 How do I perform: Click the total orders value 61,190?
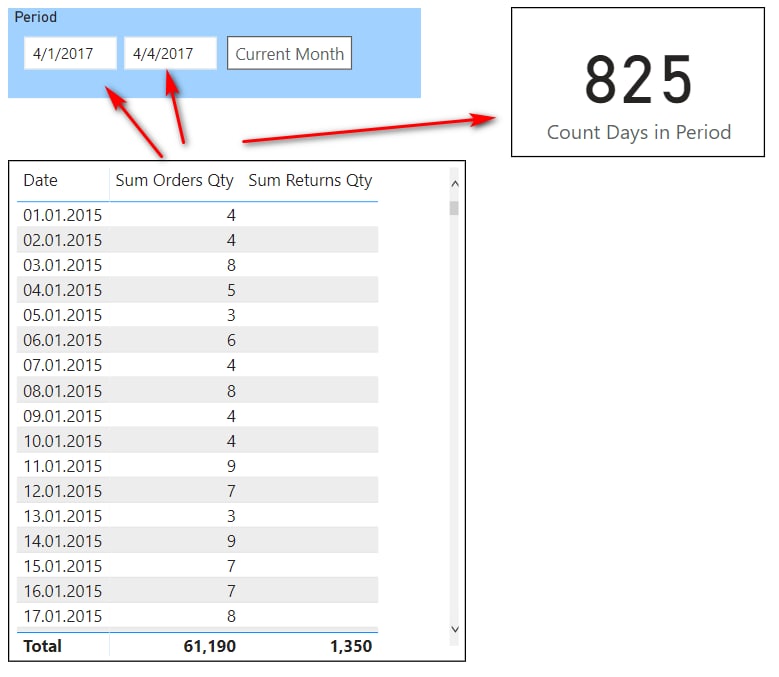click(x=210, y=646)
